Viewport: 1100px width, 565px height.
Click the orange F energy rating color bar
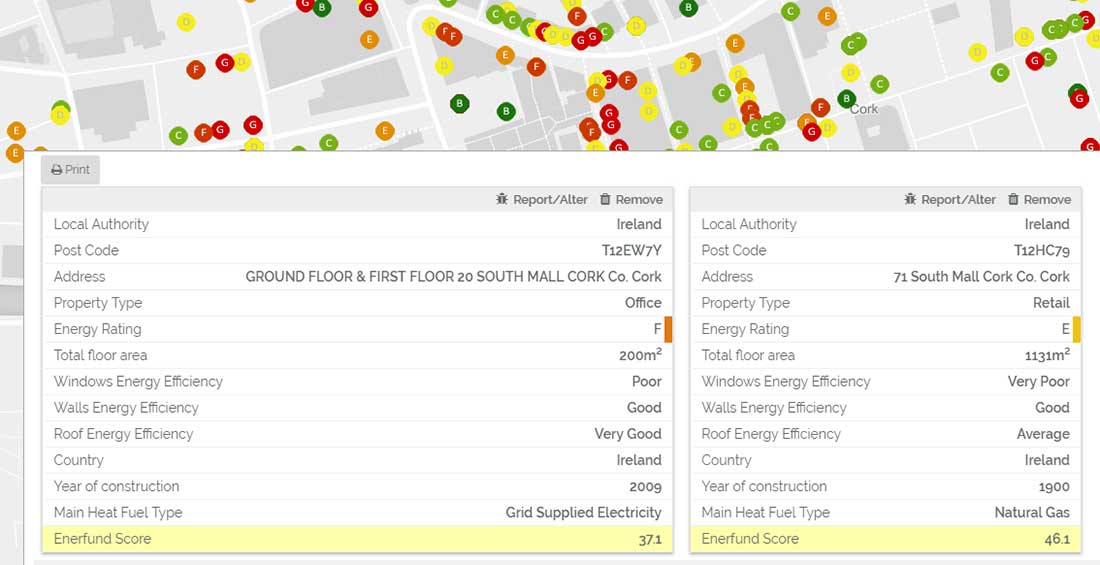(x=668, y=329)
